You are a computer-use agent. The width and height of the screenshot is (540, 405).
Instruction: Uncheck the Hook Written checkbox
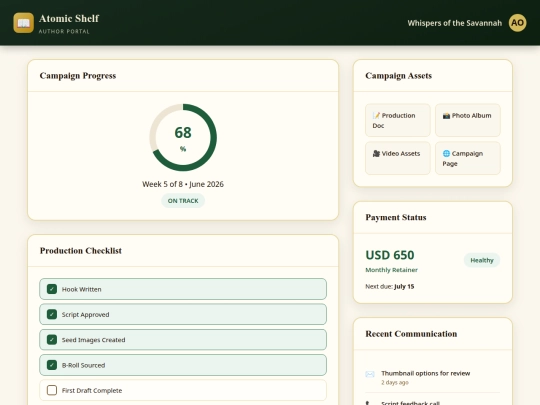(x=52, y=289)
